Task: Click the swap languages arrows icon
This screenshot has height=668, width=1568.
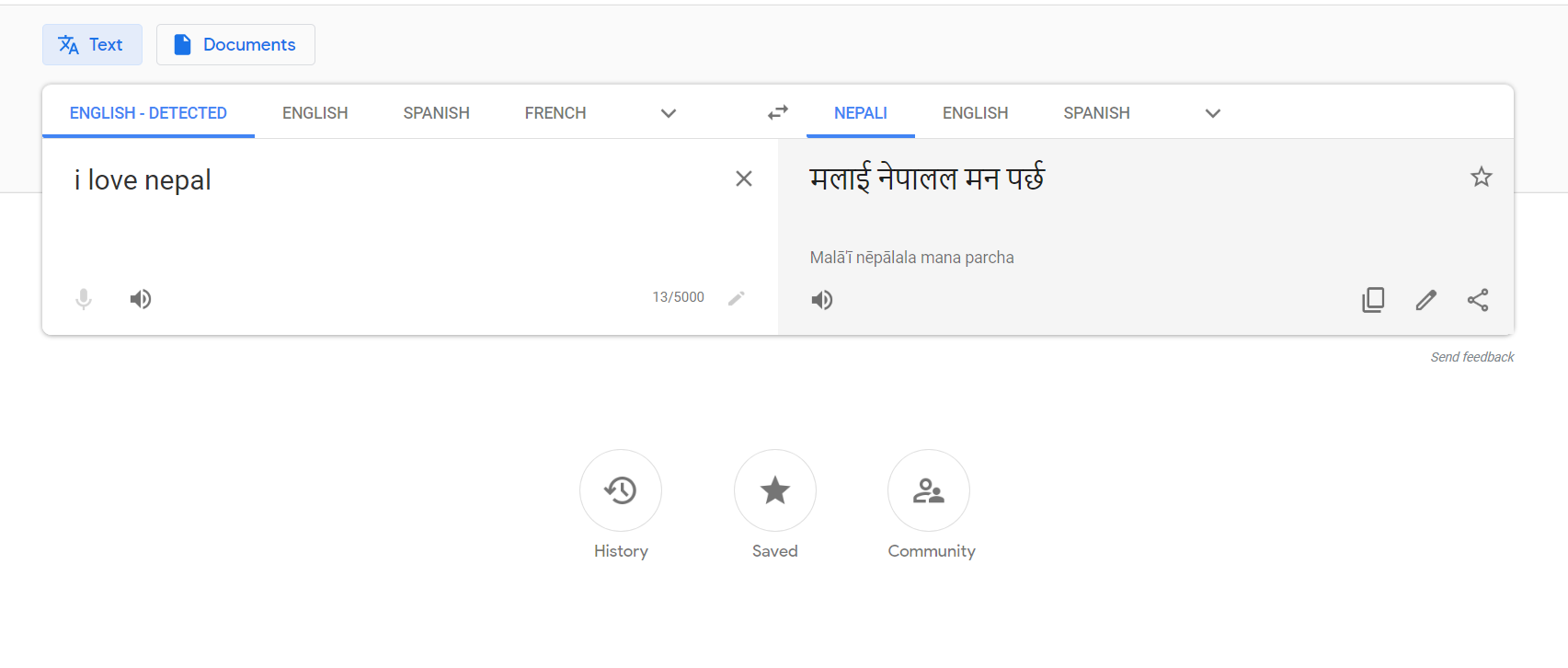Action: coord(778,112)
